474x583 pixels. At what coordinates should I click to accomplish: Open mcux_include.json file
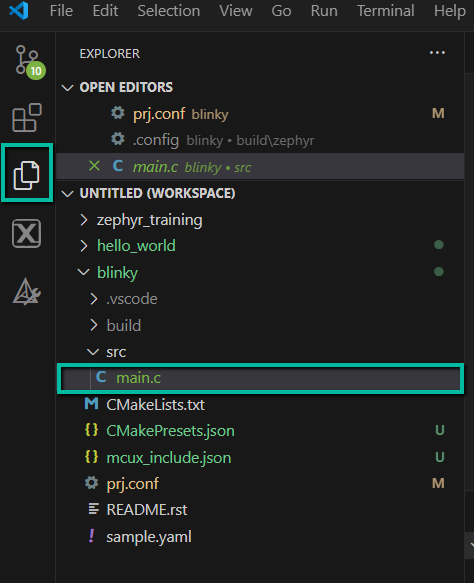pyautogui.click(x=260, y=457)
